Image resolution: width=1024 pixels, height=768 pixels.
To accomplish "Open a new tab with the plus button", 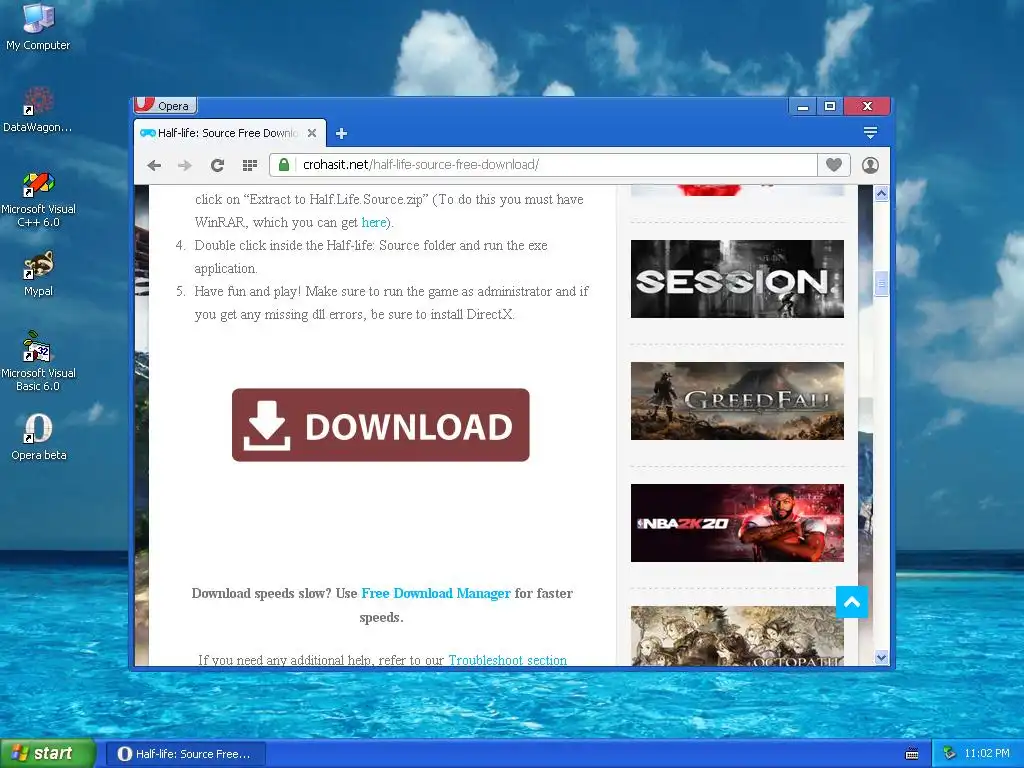I will (x=341, y=134).
